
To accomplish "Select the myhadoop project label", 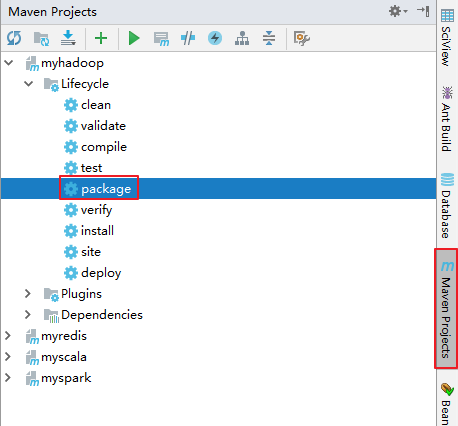I will coord(72,63).
